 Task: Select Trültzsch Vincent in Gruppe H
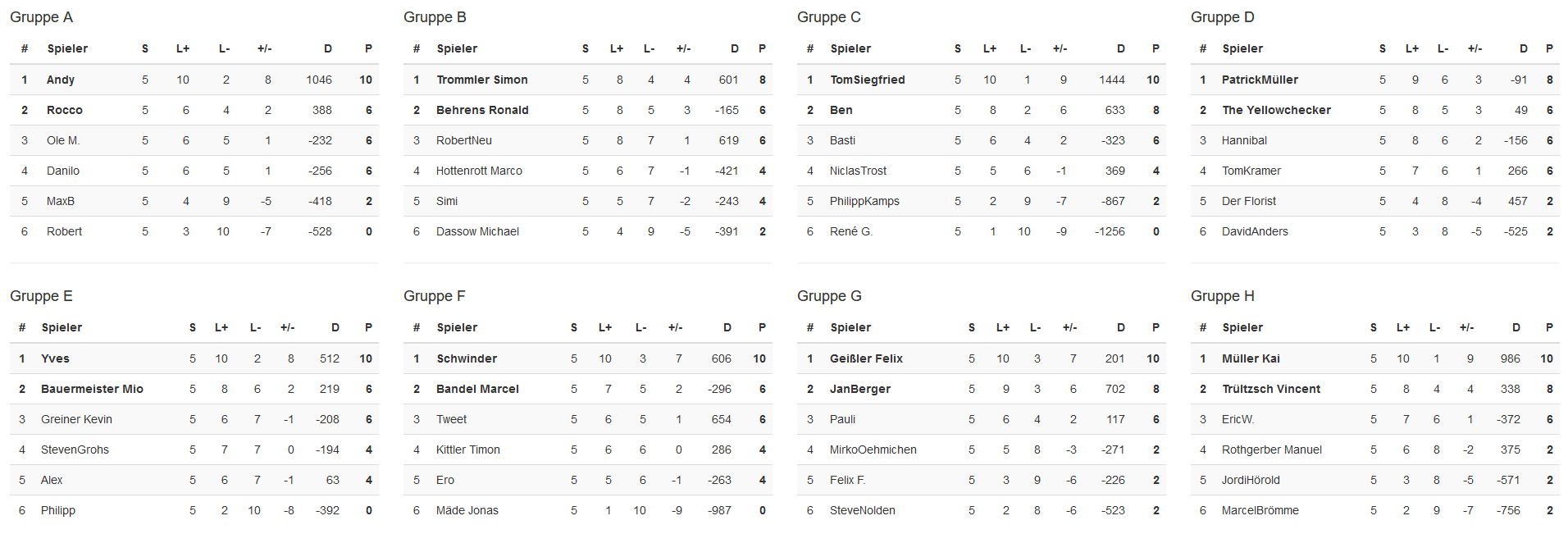tap(1271, 389)
